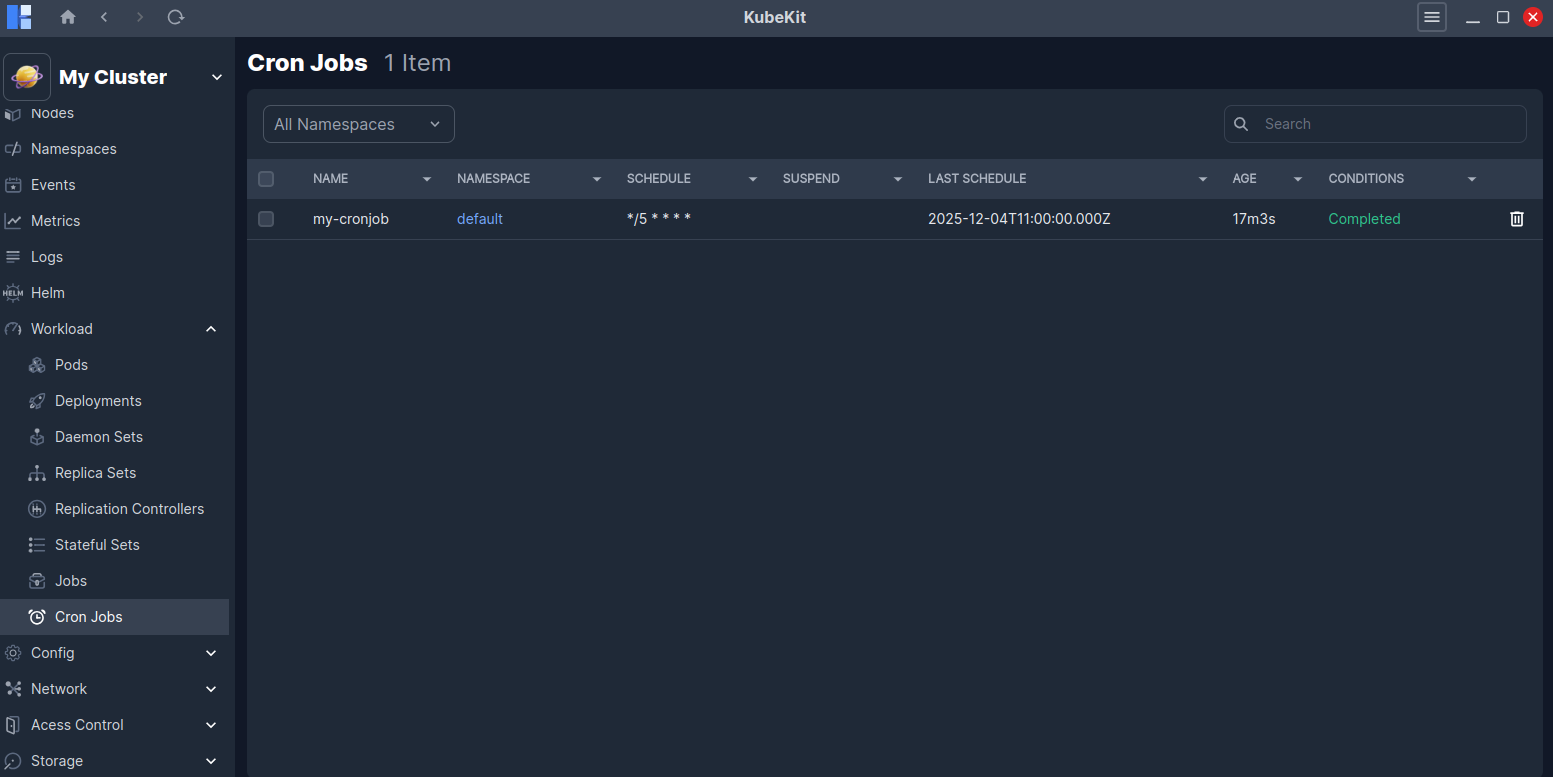Open Helm from the sidebar
This screenshot has height=777, width=1553.
(x=47, y=293)
